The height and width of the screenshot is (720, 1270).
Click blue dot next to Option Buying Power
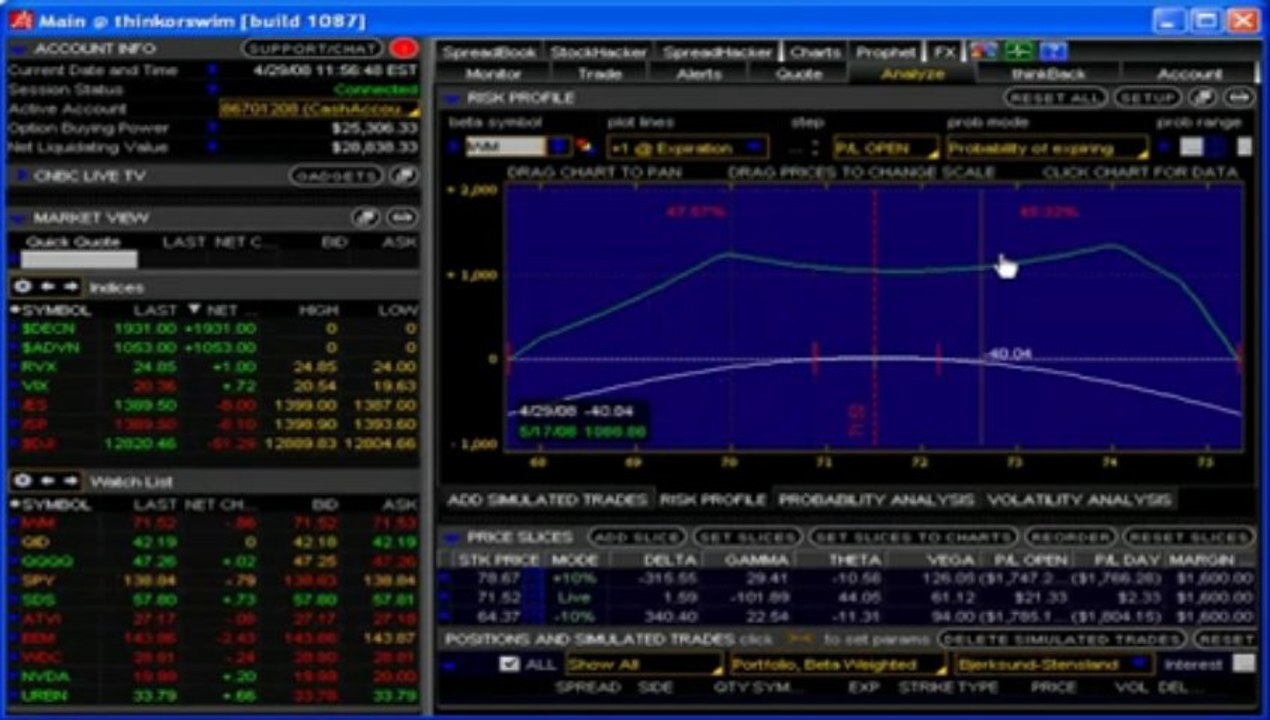point(212,128)
